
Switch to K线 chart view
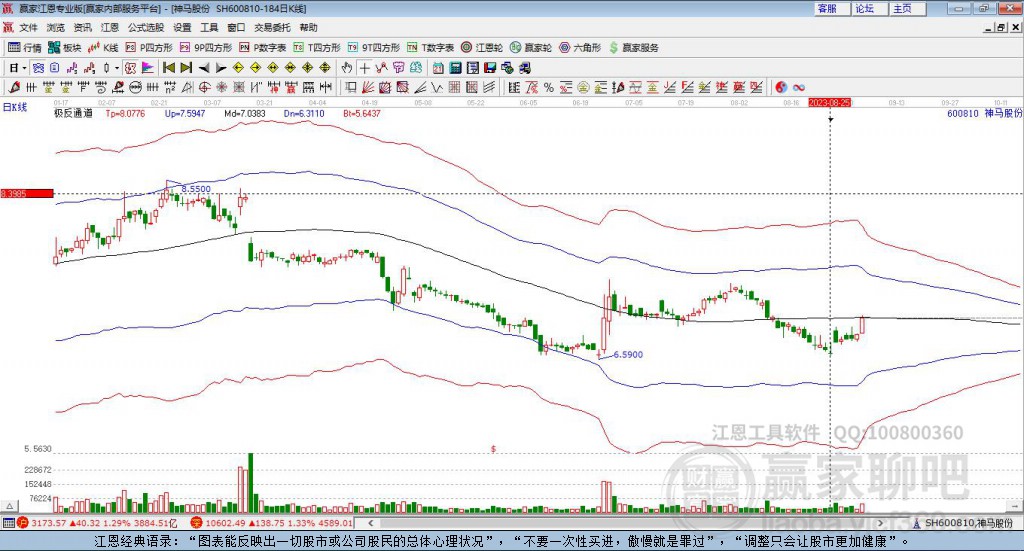(103, 48)
